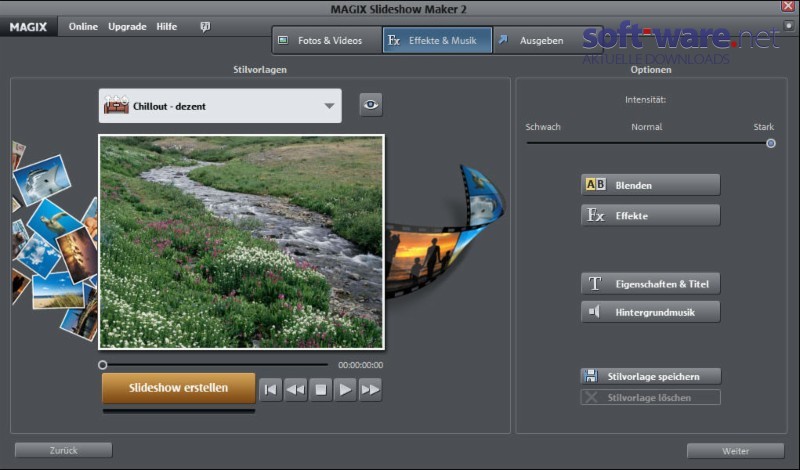
Task: Jump to start with the skip-to-beginning control
Action: point(270,389)
